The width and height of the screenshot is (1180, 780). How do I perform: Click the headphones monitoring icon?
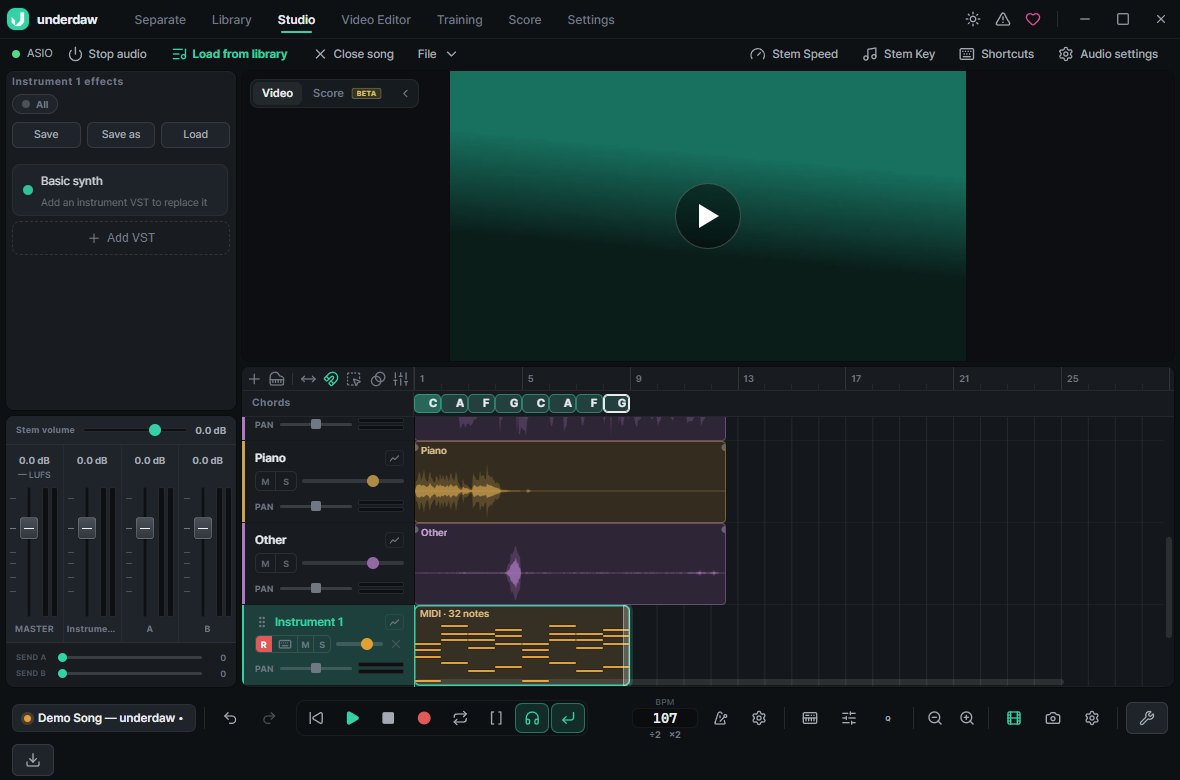point(532,718)
